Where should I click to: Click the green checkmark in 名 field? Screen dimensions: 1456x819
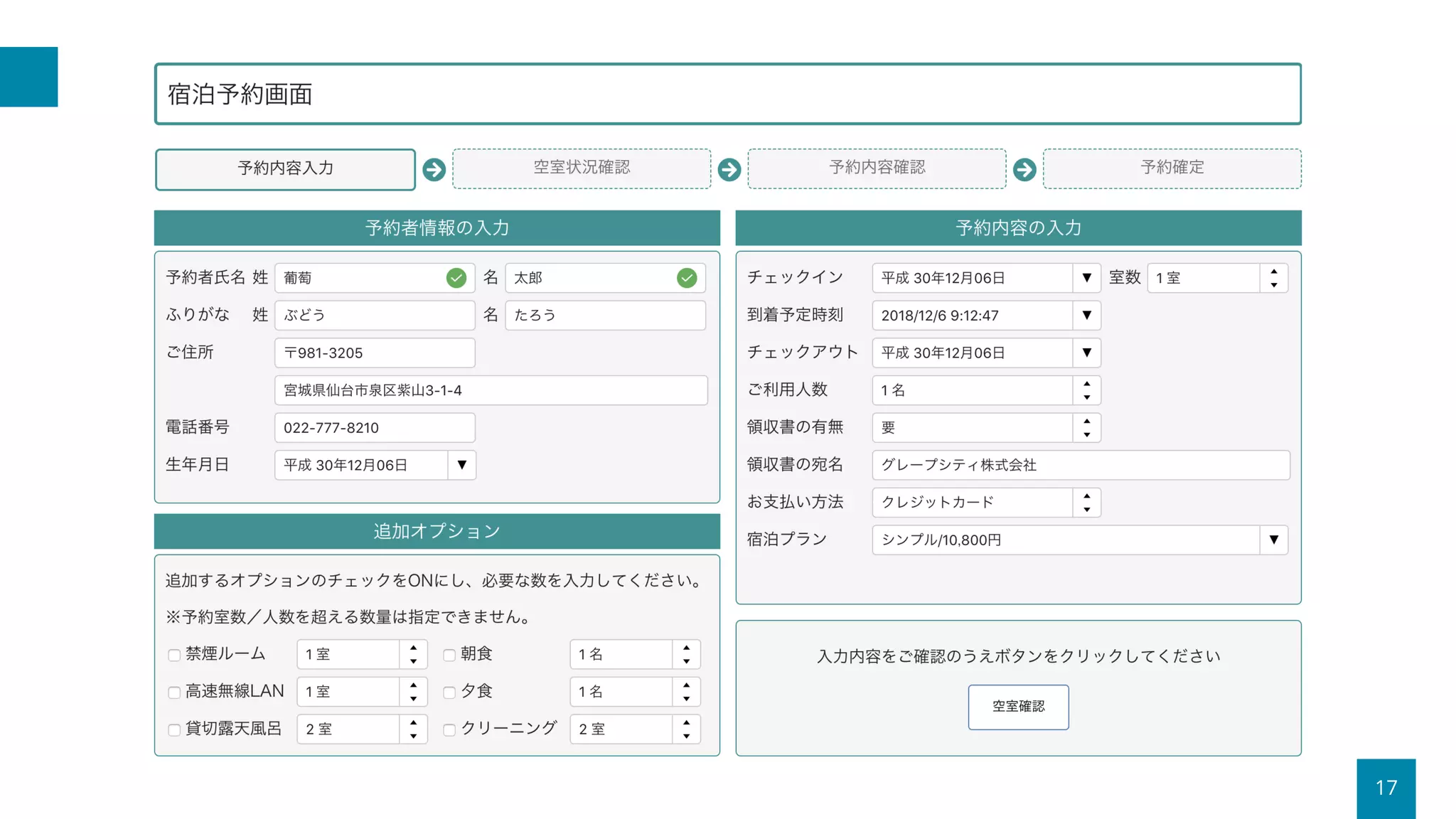(x=687, y=278)
